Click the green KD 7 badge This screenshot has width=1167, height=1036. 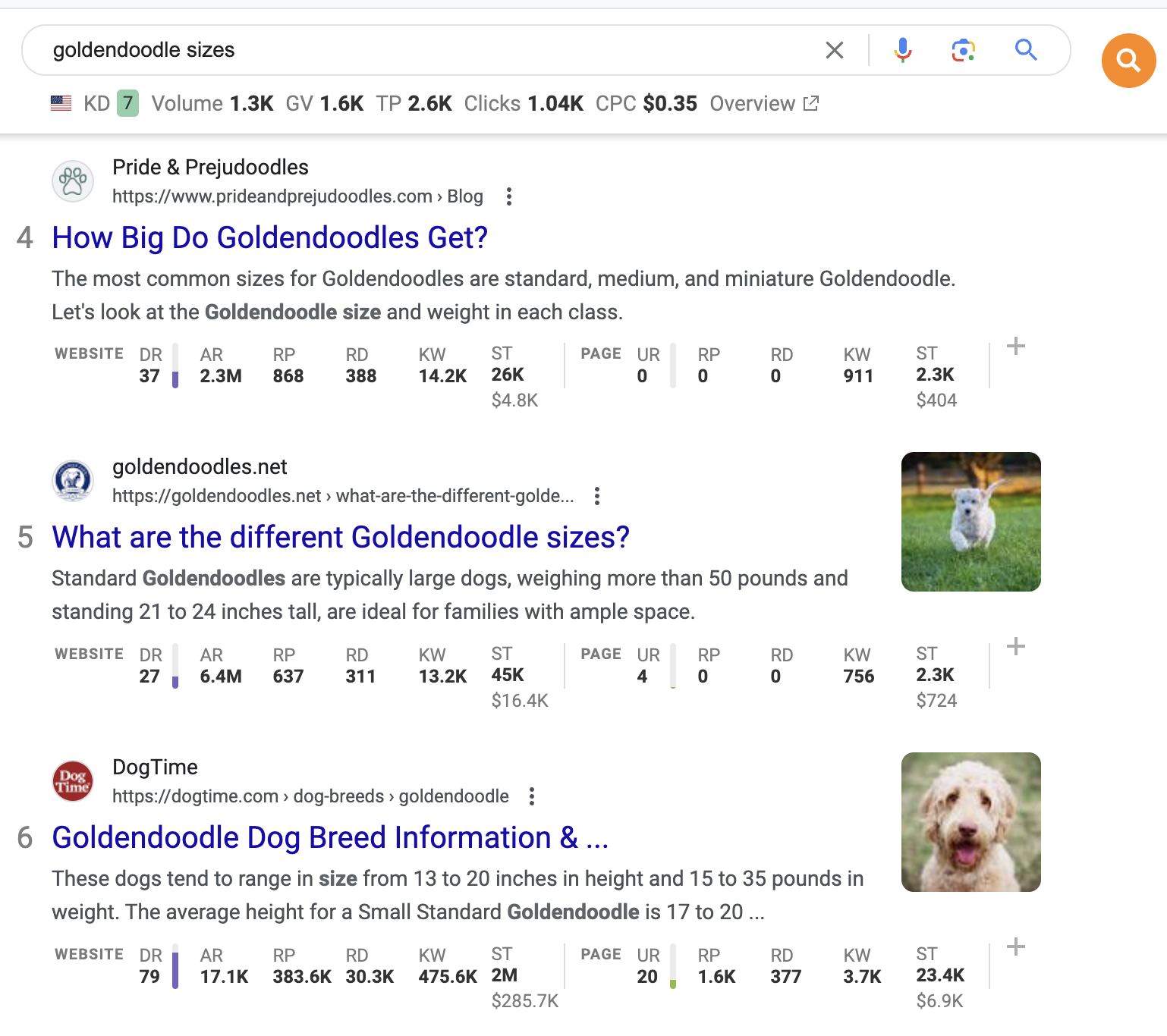point(127,103)
